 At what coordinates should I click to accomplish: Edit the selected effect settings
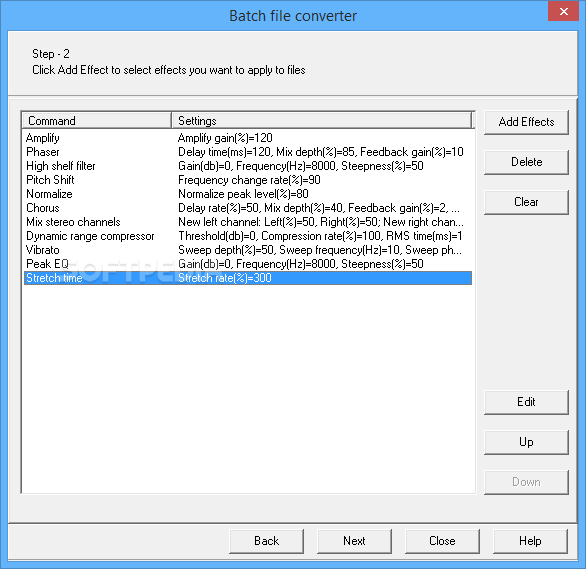pyautogui.click(x=526, y=402)
